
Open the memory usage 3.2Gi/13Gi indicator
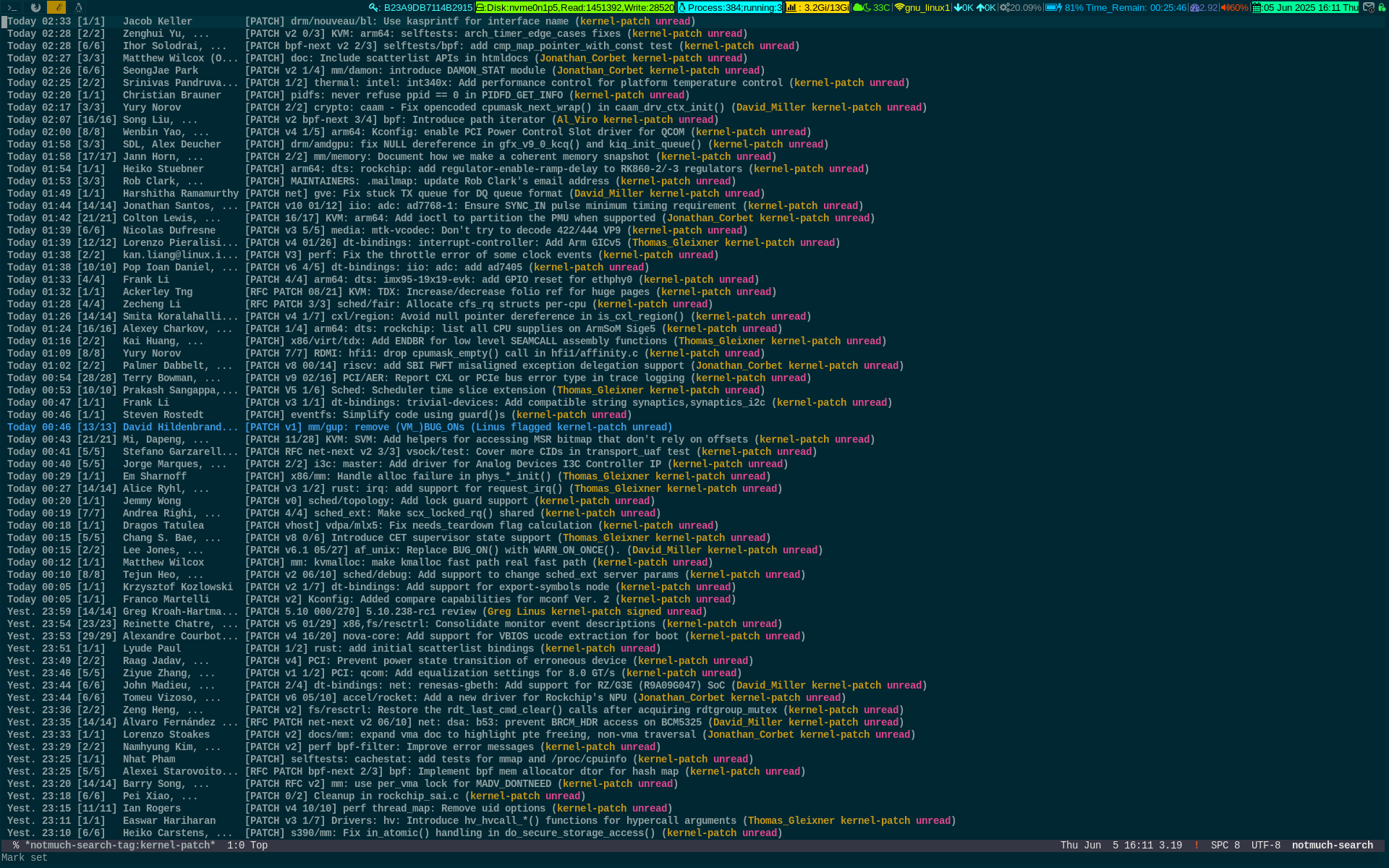(x=817, y=7)
